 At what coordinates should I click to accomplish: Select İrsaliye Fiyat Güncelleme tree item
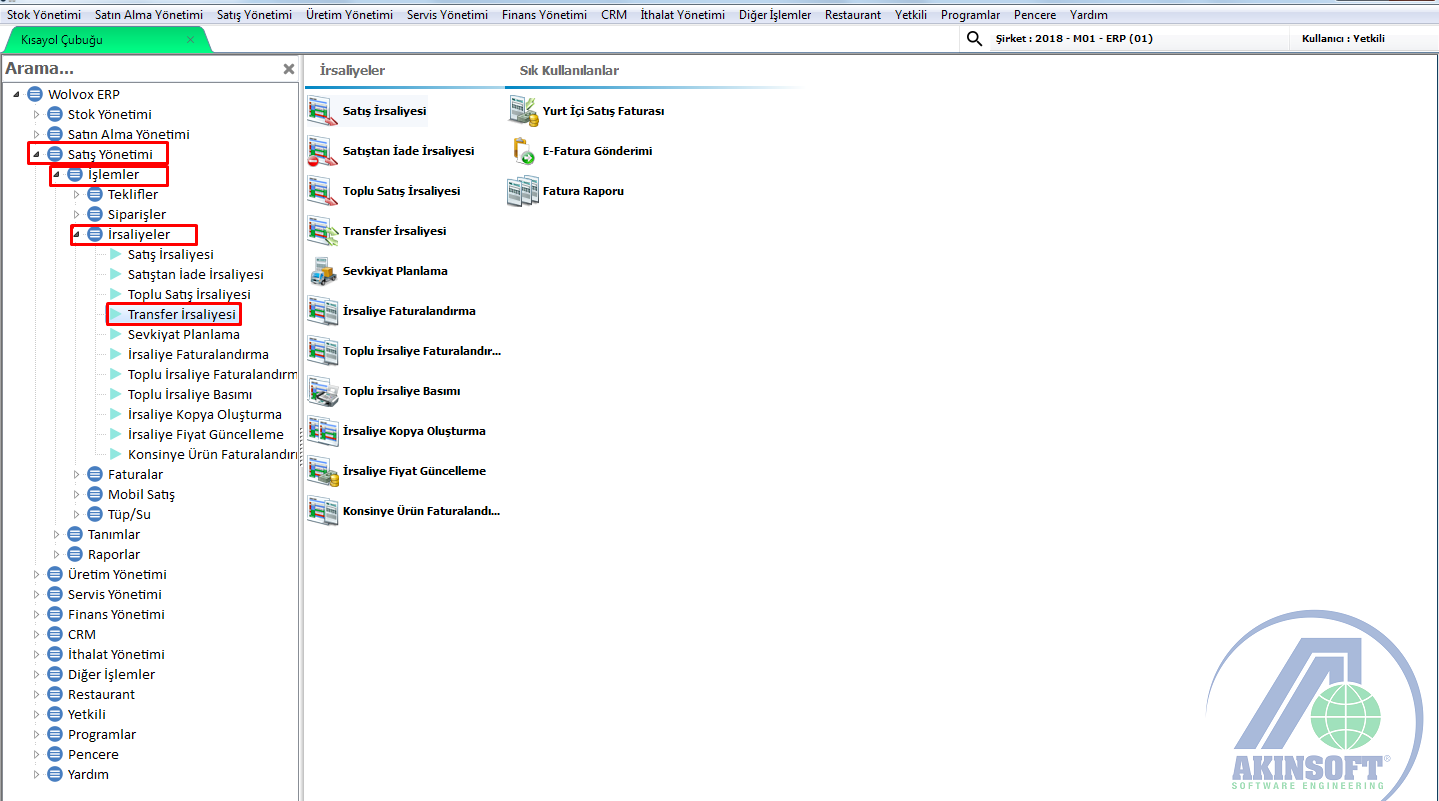206,434
